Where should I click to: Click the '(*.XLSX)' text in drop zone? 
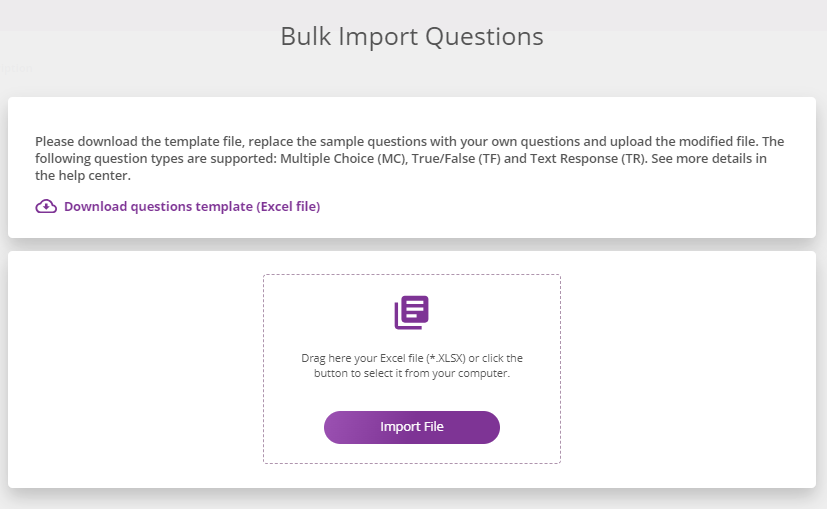pos(446,358)
